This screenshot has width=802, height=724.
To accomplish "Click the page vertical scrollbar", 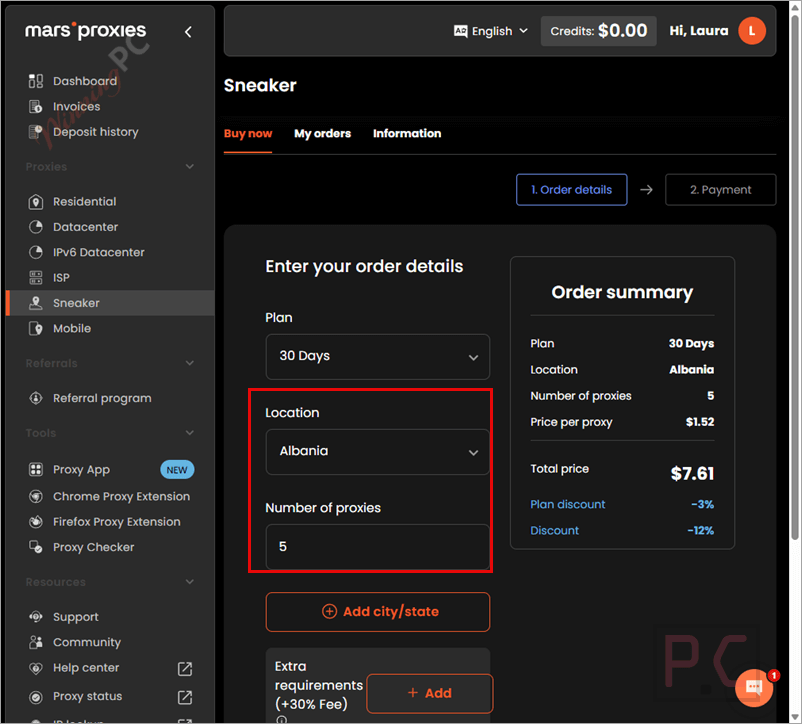I will (x=795, y=276).
